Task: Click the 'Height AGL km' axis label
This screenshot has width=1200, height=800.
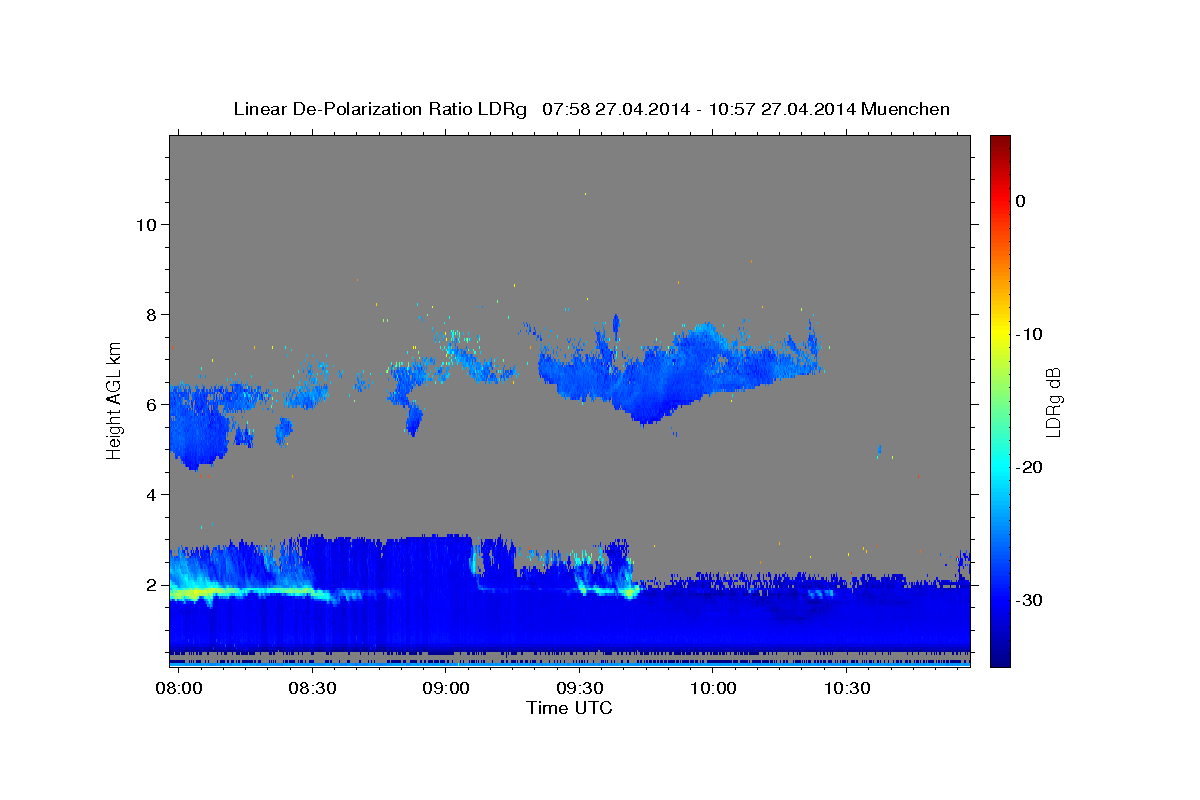Action: pyautogui.click(x=115, y=400)
